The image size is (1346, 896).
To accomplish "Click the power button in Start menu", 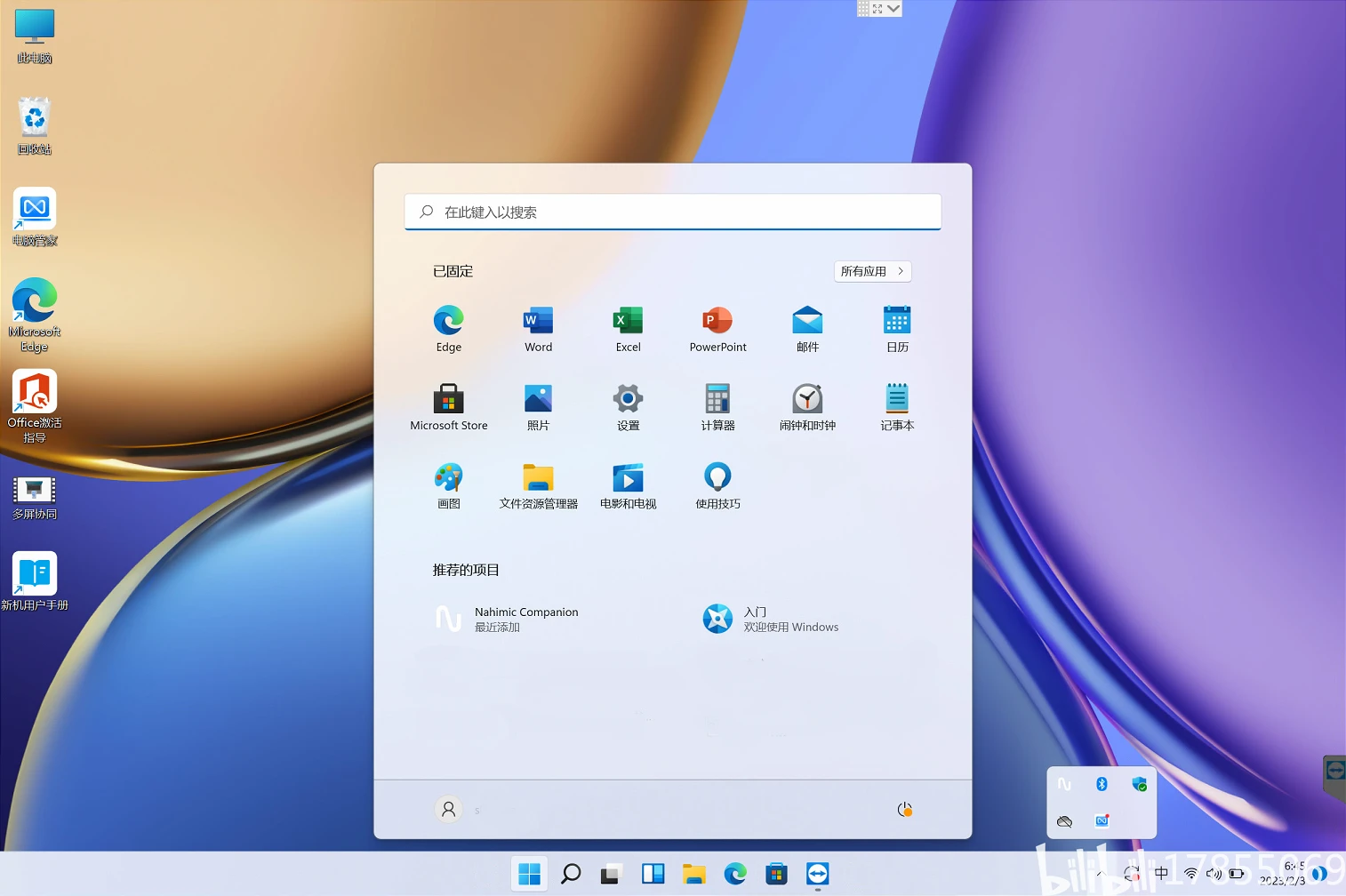I will coord(904,809).
